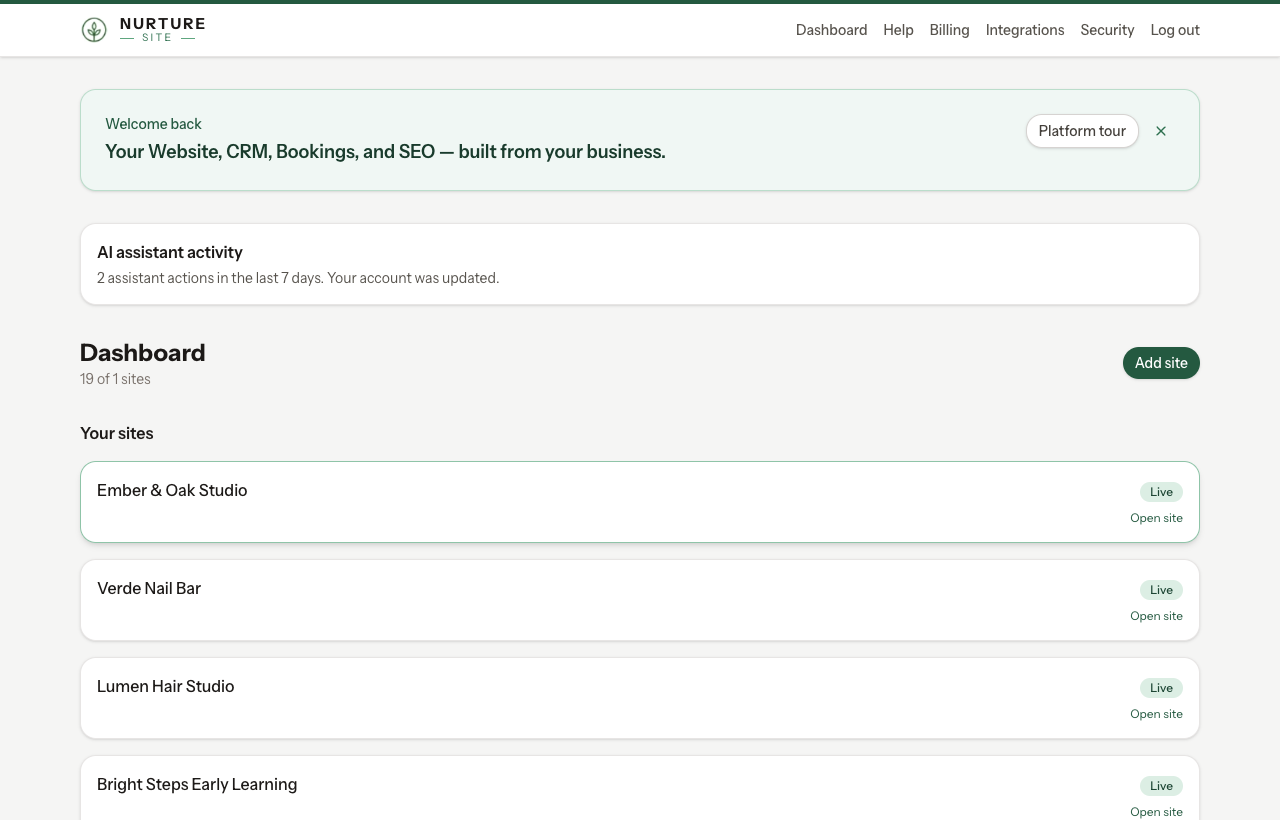1280x820 pixels.
Task: Click the banner headline about Website, CRM, Bookings
Action: click(x=385, y=152)
